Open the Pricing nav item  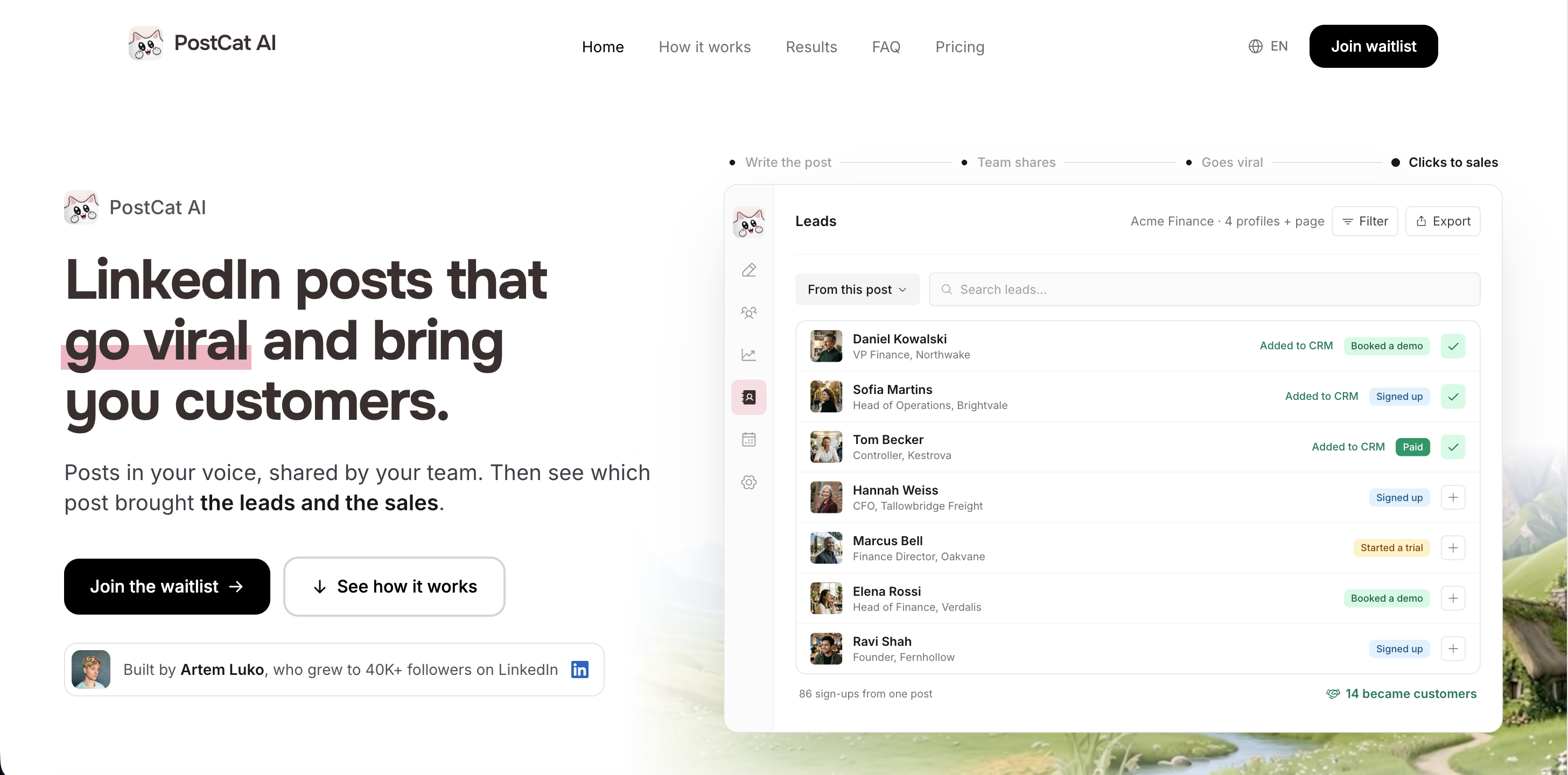tap(960, 47)
